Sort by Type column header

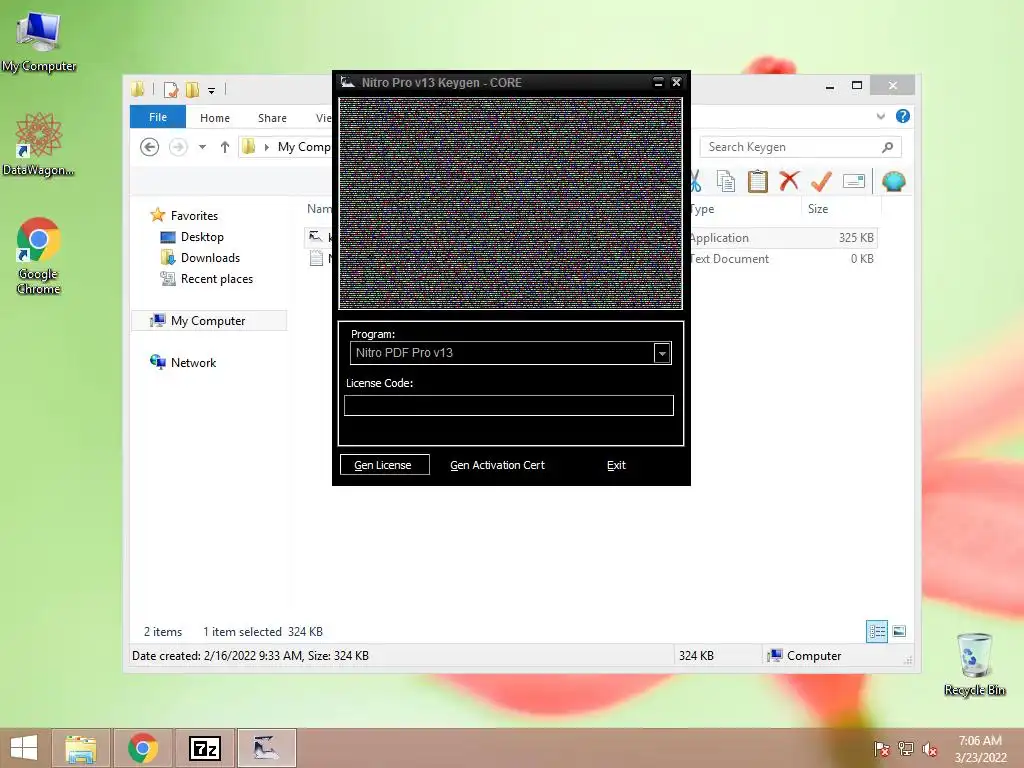pyautogui.click(x=702, y=209)
